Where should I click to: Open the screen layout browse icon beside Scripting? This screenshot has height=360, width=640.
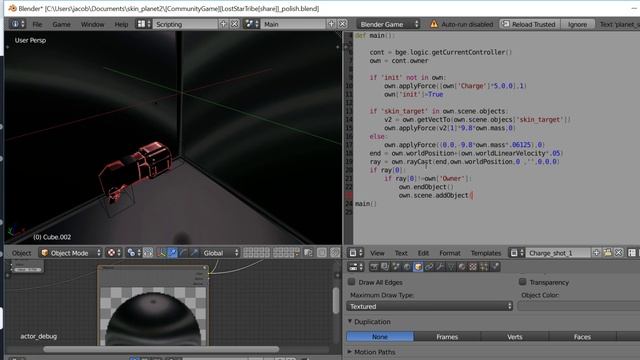click(144, 24)
